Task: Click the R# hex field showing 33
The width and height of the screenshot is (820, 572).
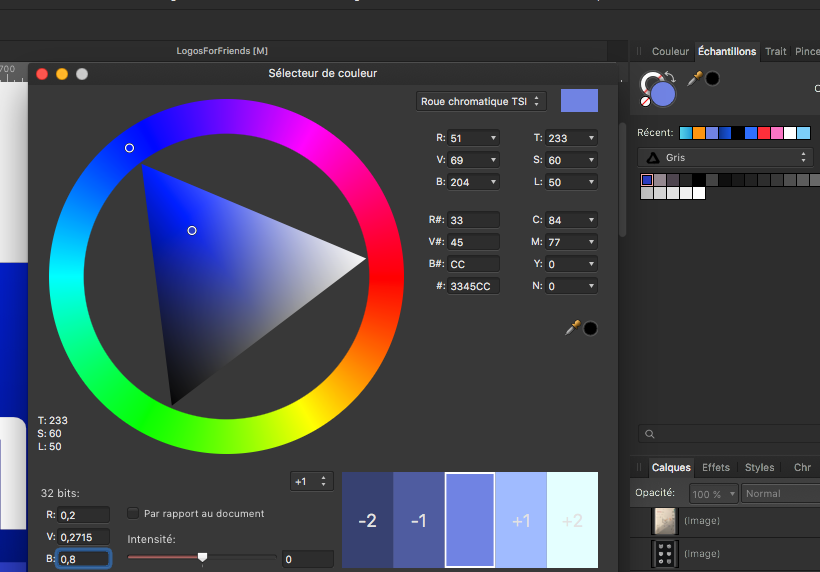Action: tap(473, 220)
